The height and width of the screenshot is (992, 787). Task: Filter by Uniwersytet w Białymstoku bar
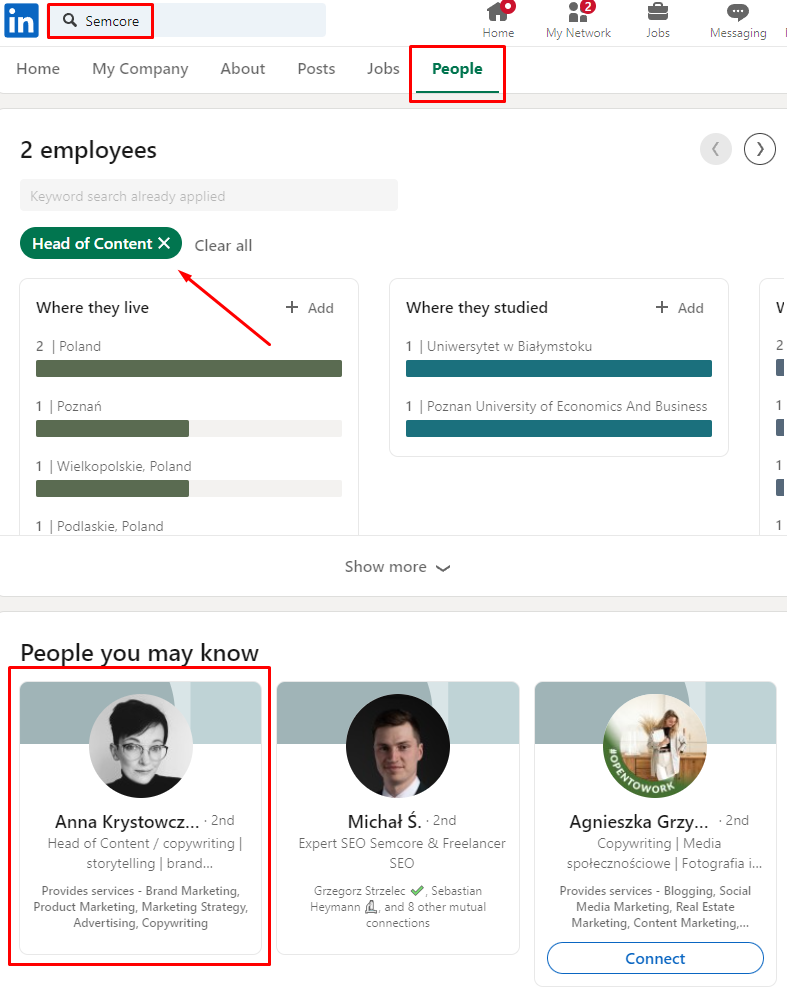559,368
